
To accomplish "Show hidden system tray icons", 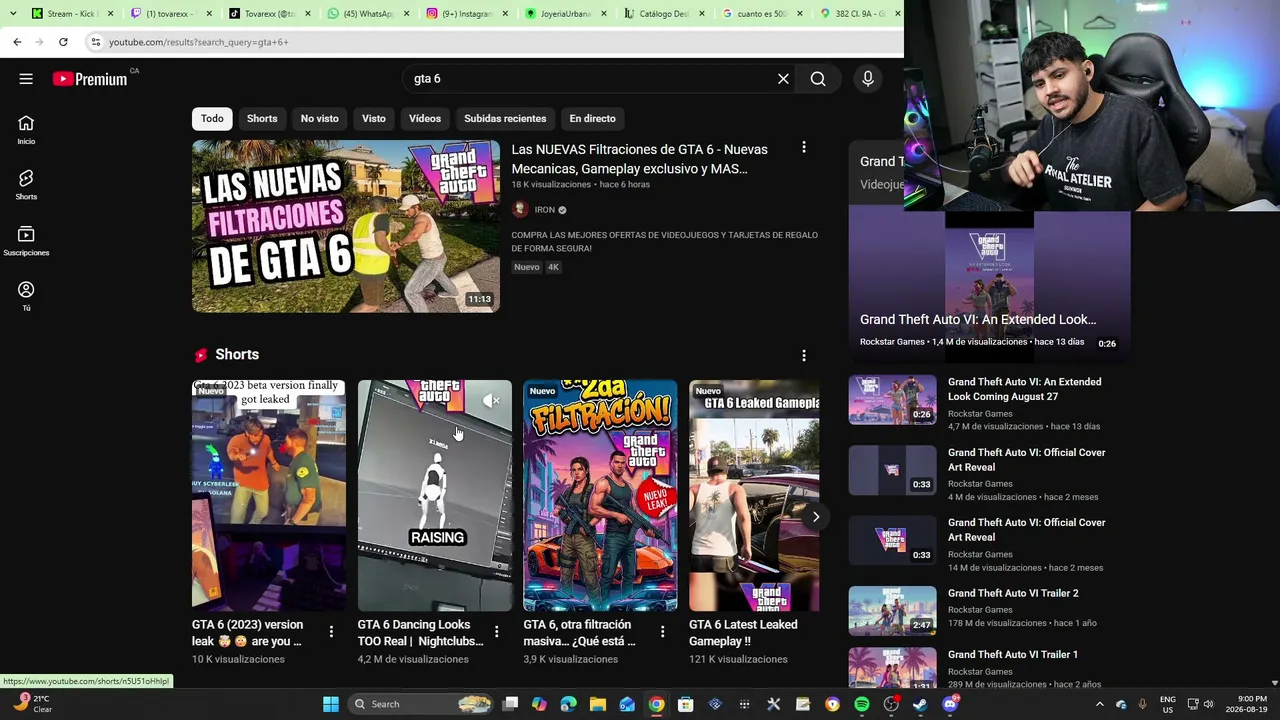I will [1100, 704].
